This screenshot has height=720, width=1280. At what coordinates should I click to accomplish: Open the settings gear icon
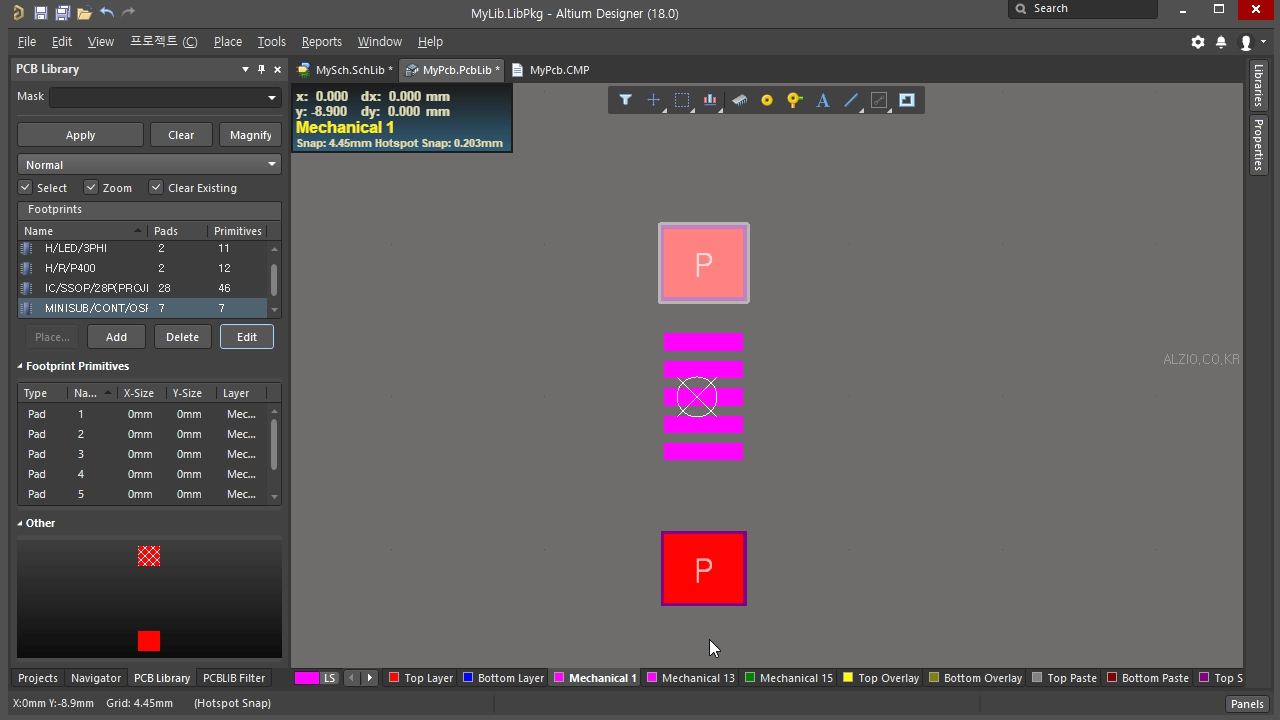pos(1198,42)
